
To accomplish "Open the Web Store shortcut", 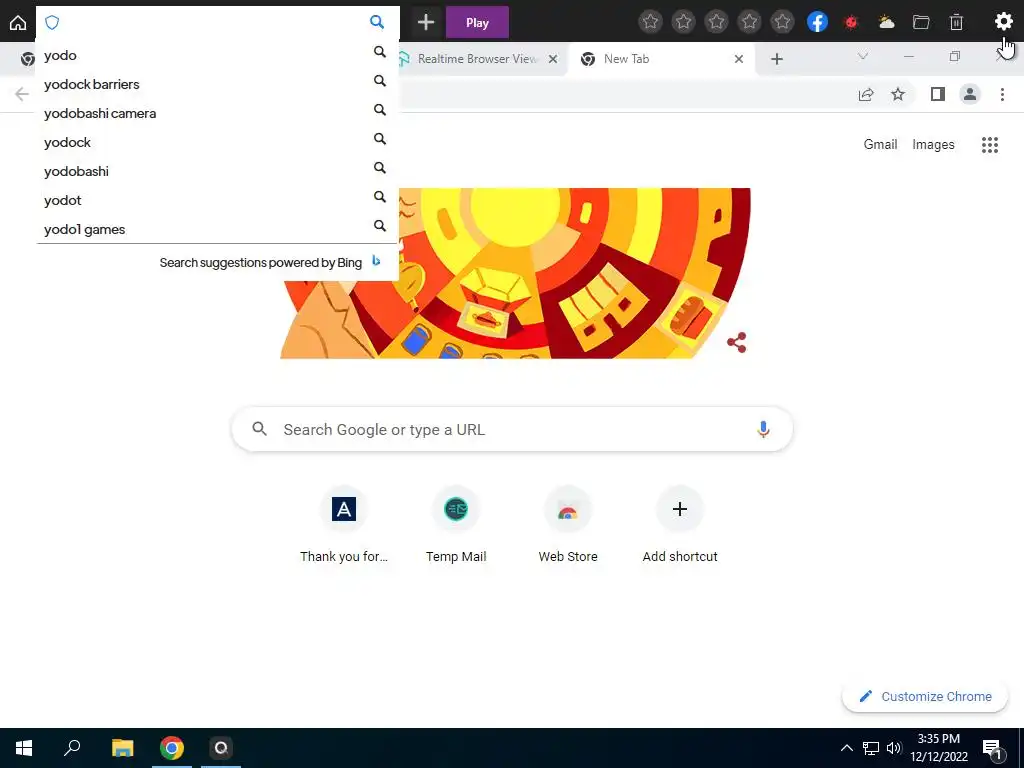I will coord(568,525).
